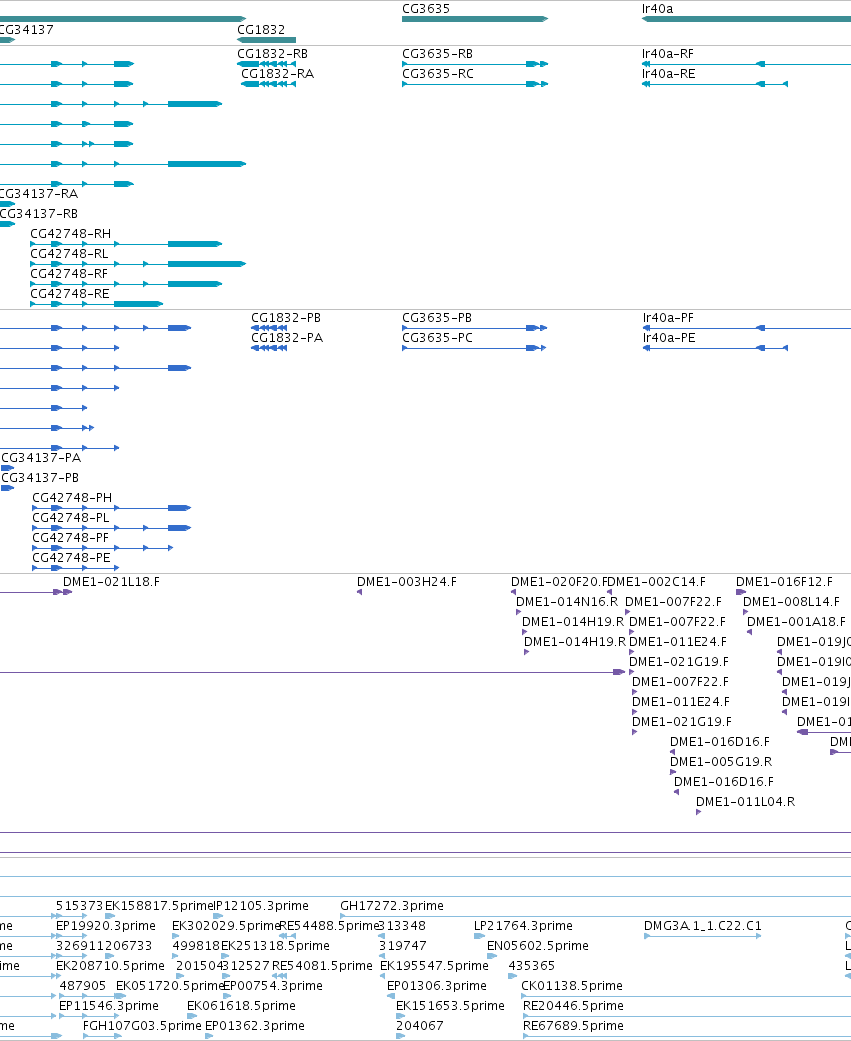Select EST GH17272.3prime
The width and height of the screenshot is (851, 1041).
(x=392, y=906)
